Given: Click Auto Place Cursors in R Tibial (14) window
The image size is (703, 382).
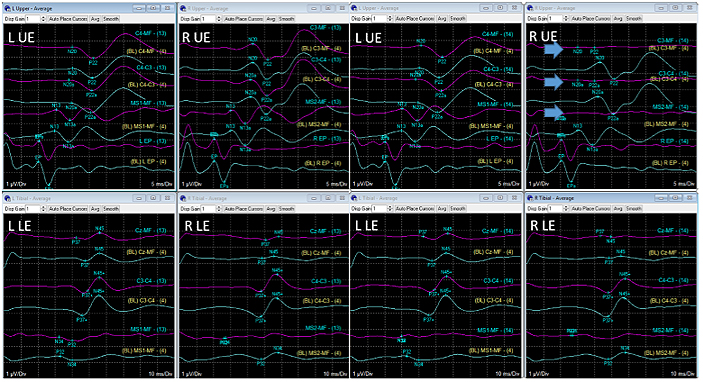Looking at the screenshot, I should 590,208.
